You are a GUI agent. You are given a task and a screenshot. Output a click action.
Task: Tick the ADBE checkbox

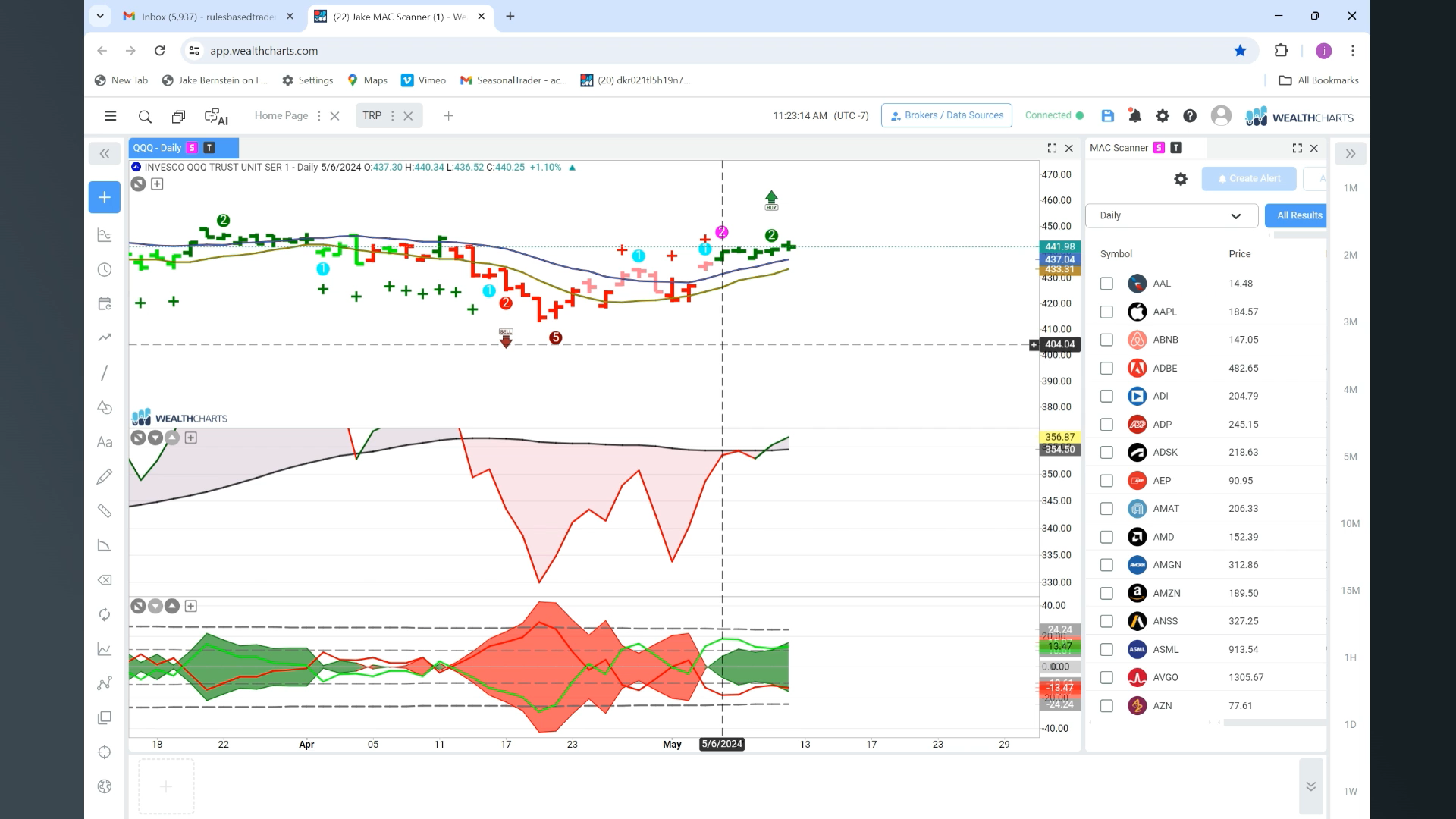(1106, 368)
